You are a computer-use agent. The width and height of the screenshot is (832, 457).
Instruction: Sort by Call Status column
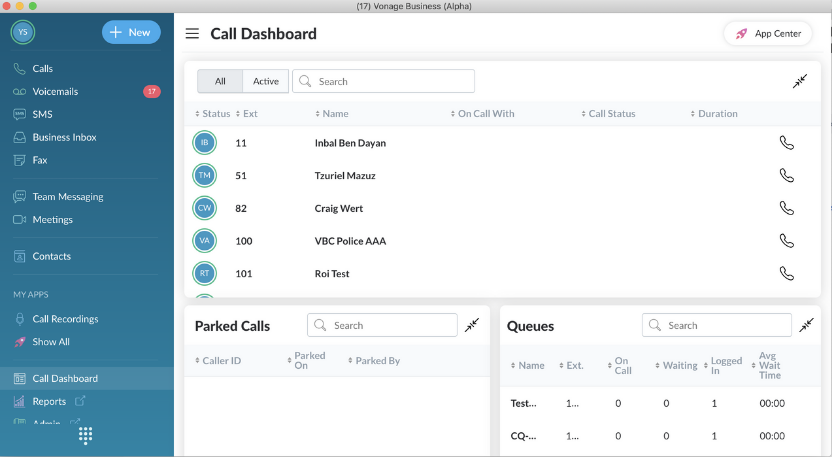(x=608, y=114)
